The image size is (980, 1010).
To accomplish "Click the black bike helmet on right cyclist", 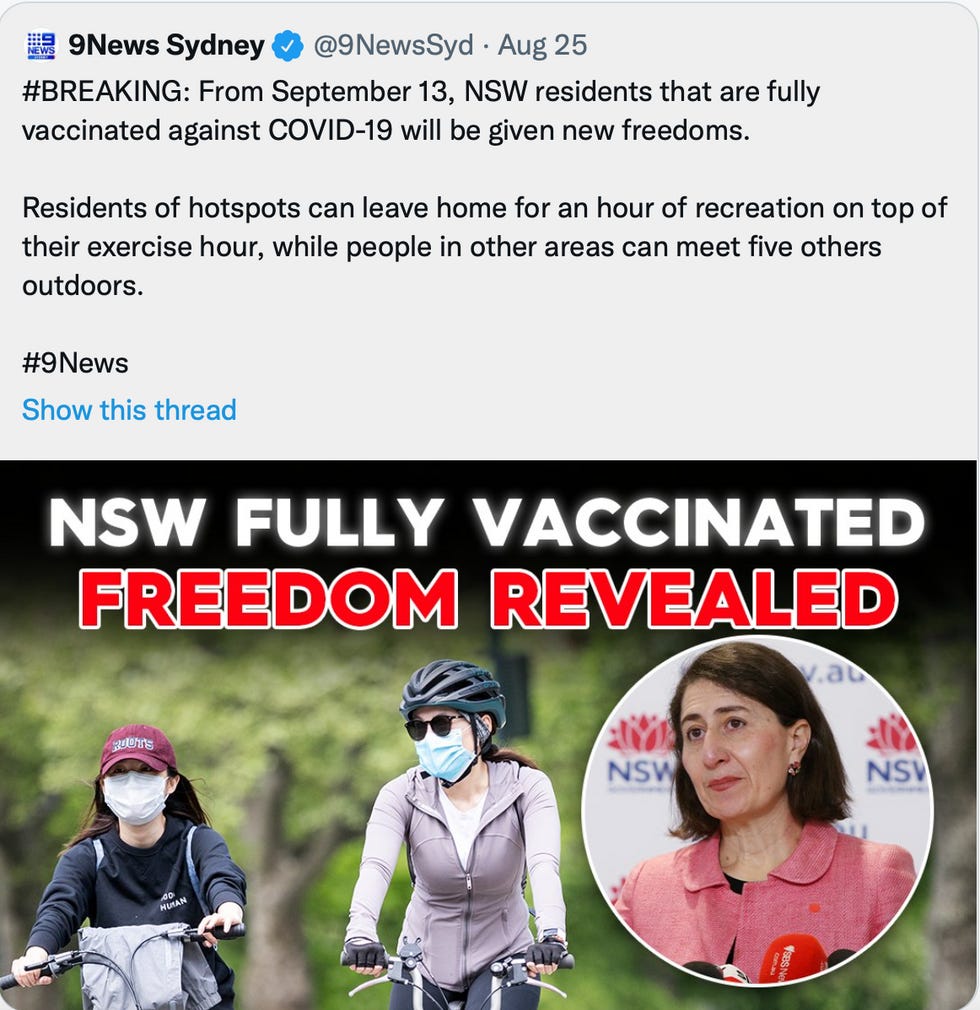I will 452,691.
